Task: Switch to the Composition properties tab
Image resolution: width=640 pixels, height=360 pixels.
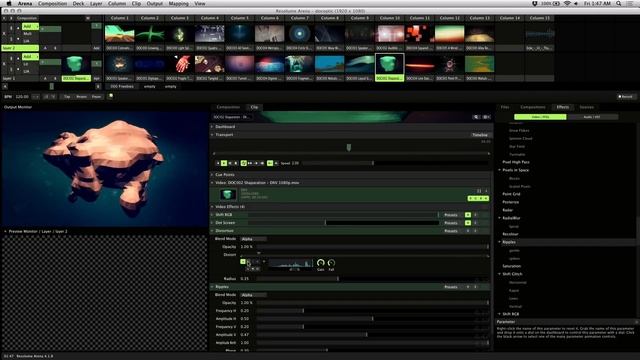Action: tap(228, 107)
